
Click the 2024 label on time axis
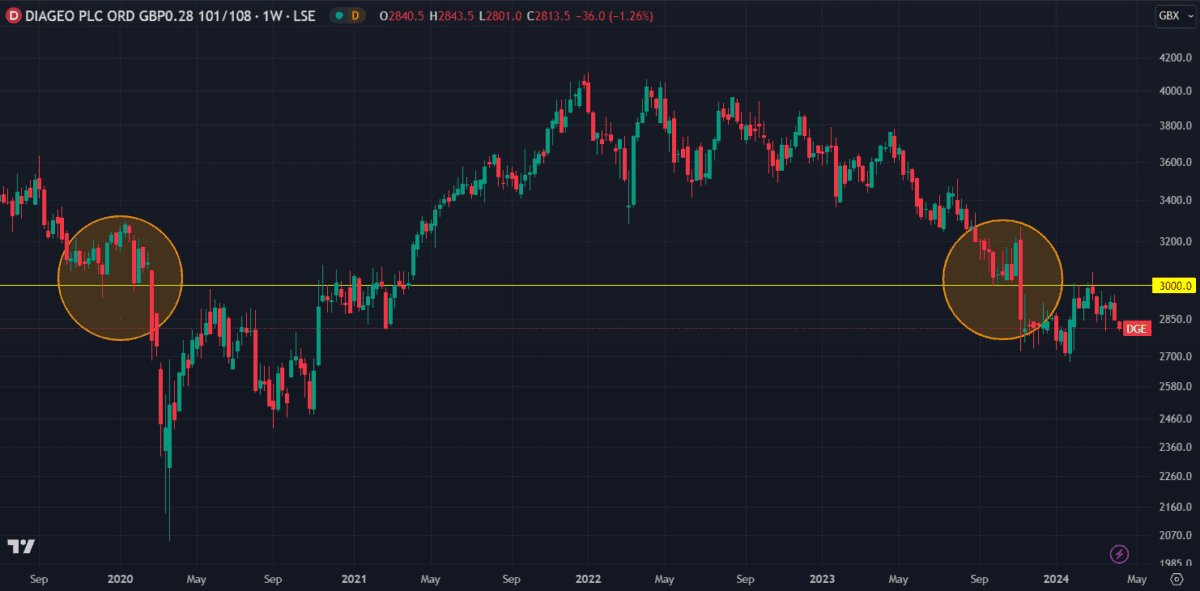(x=1057, y=579)
